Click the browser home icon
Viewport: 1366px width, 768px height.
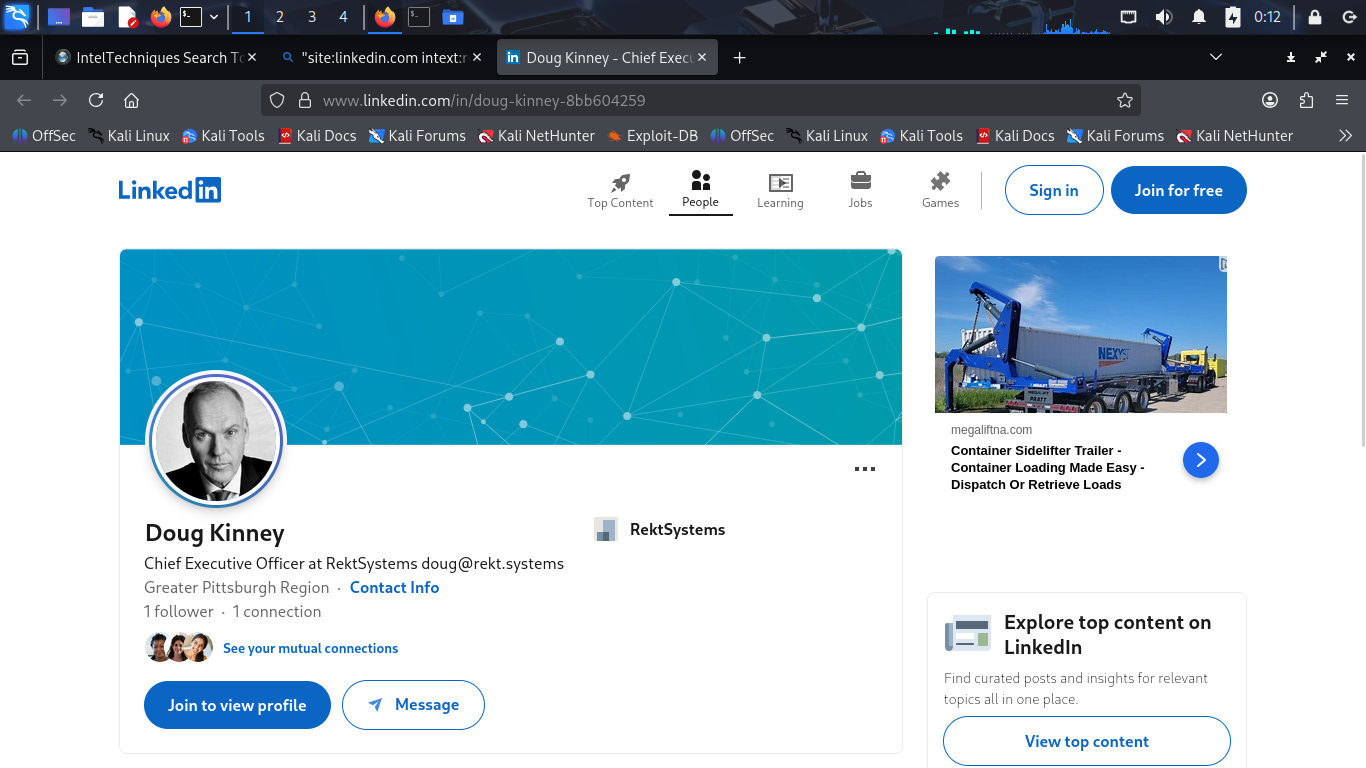point(131,100)
